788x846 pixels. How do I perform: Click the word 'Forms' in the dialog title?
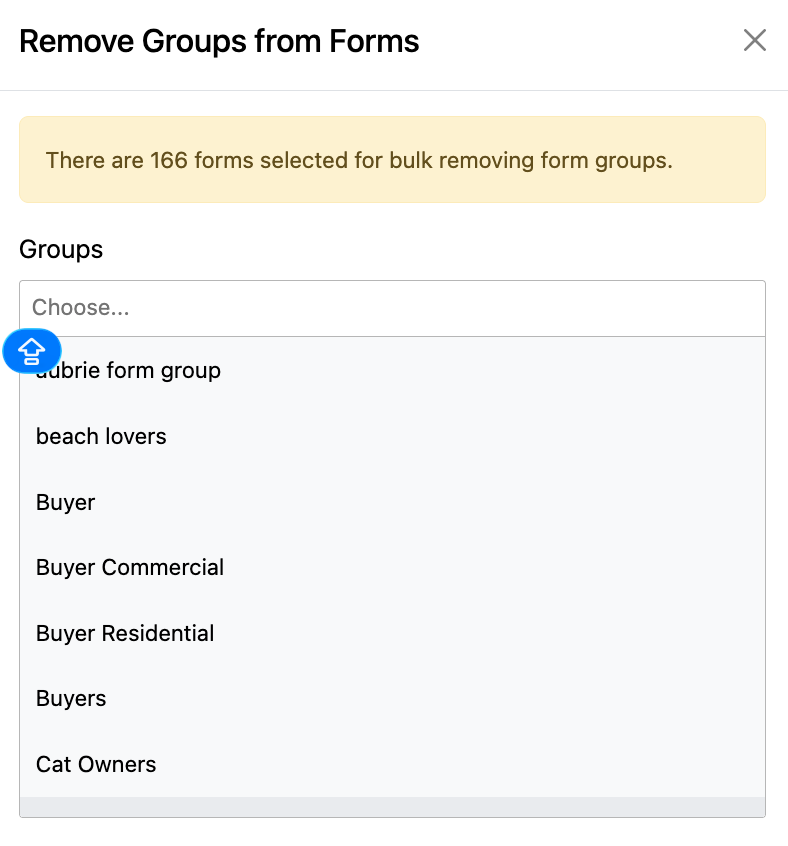click(x=374, y=42)
